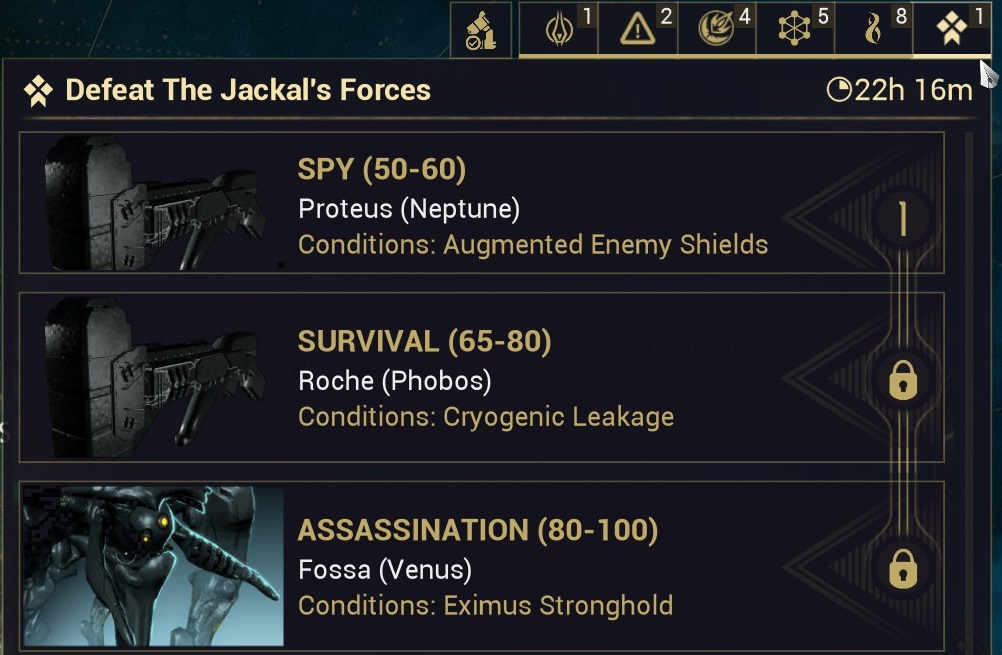This screenshot has width=1002, height=655.
Task: Click the clock icon beside the timer
Action: (x=838, y=91)
